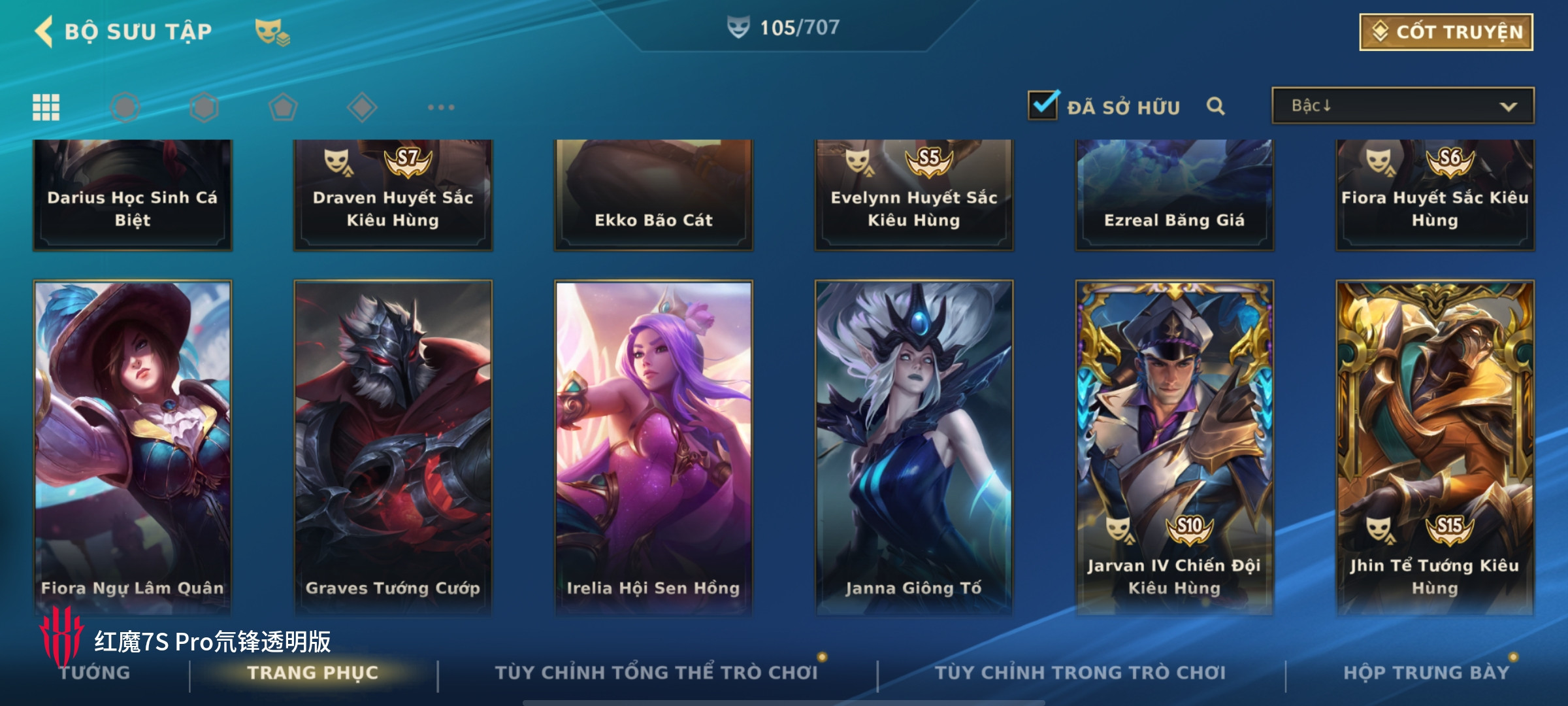Viewport: 1568px width, 706px height.
Task: Open the Tùy Chỉnh Tổng Thể Trò Chơi tab
Action: pos(656,673)
